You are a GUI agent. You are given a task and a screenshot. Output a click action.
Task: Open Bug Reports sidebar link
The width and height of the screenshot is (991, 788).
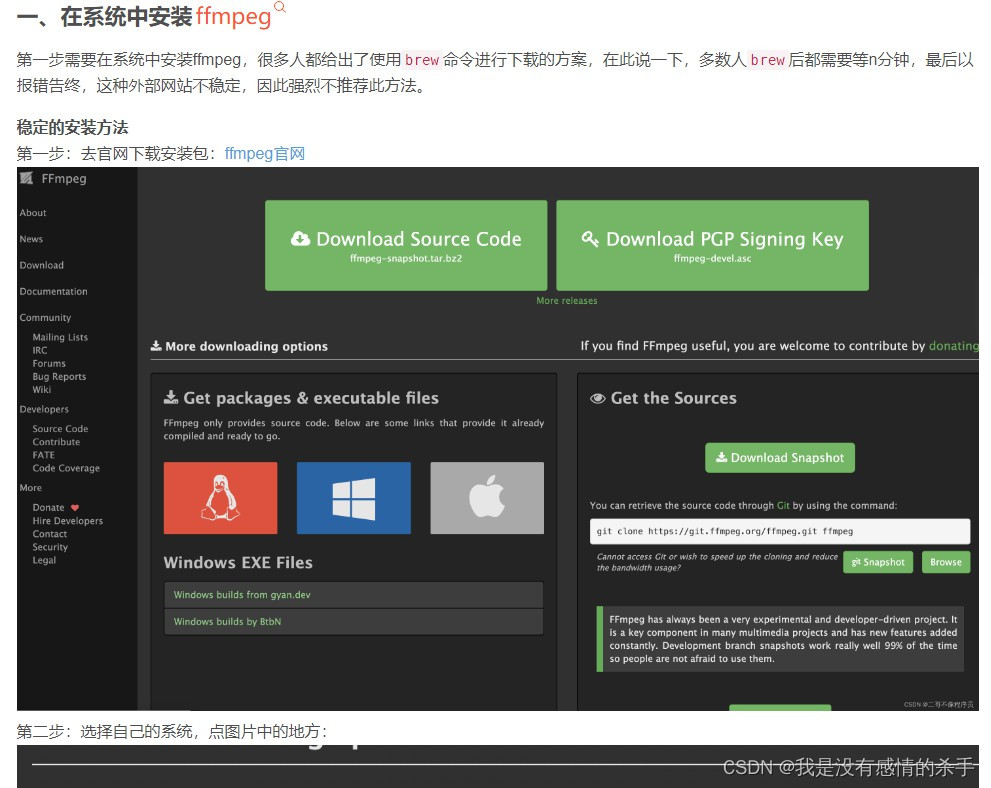[x=59, y=377]
